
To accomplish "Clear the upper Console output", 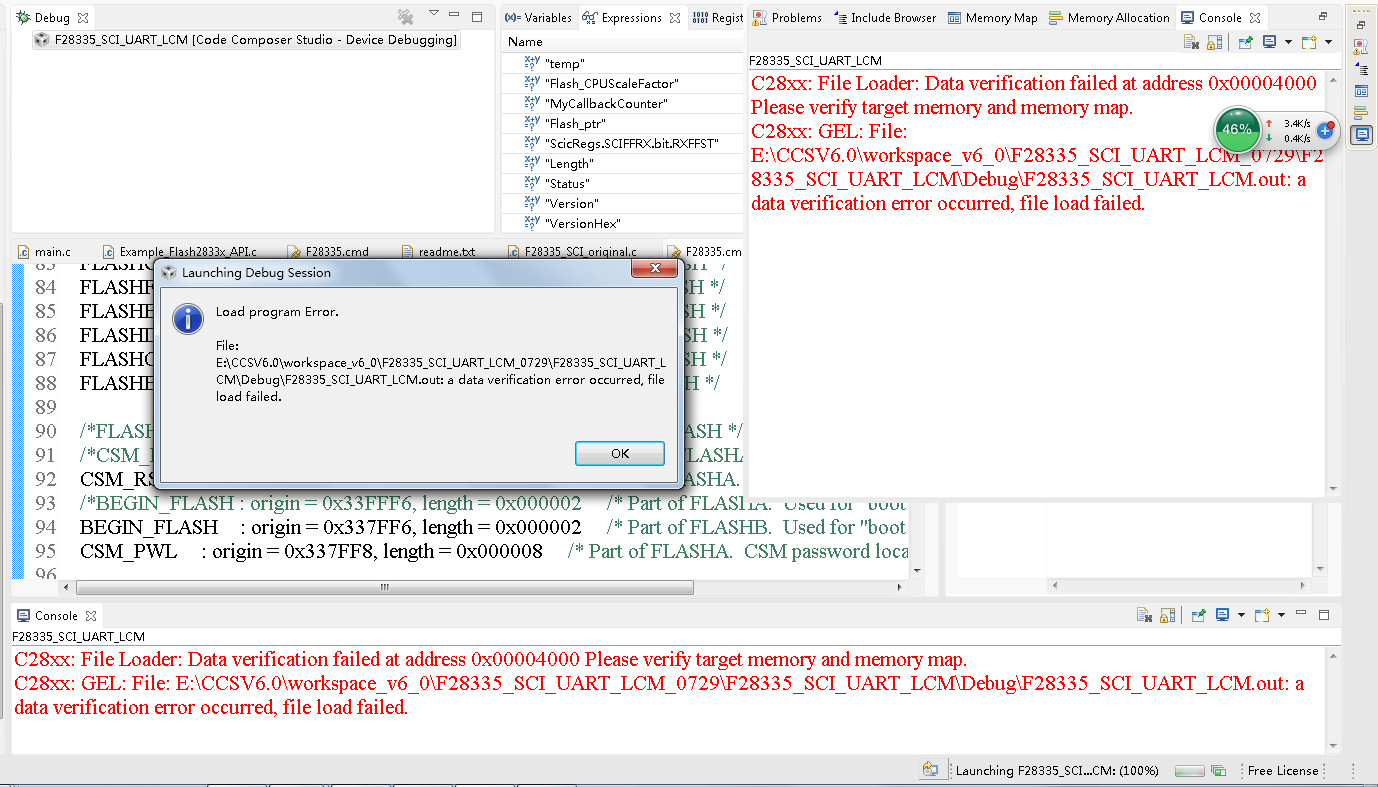I will tap(1191, 42).
